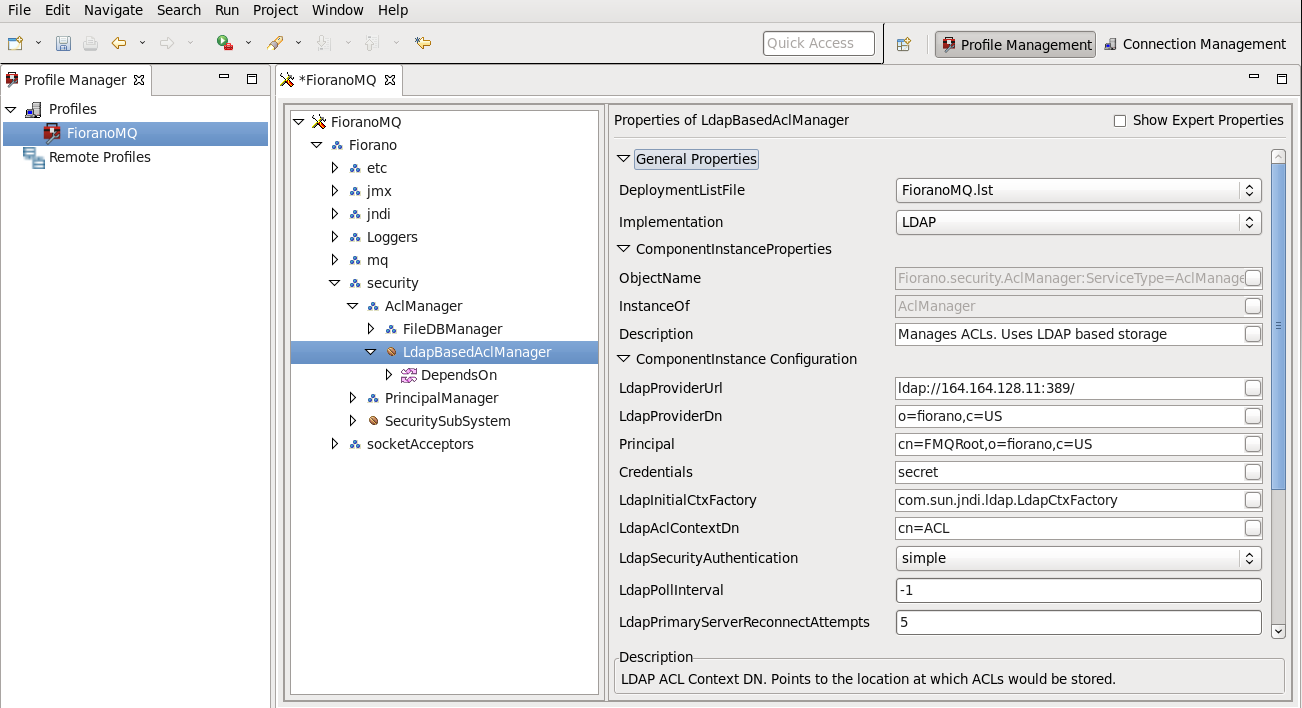
Task: Close the Profile Manager view tab
Action: (139, 80)
